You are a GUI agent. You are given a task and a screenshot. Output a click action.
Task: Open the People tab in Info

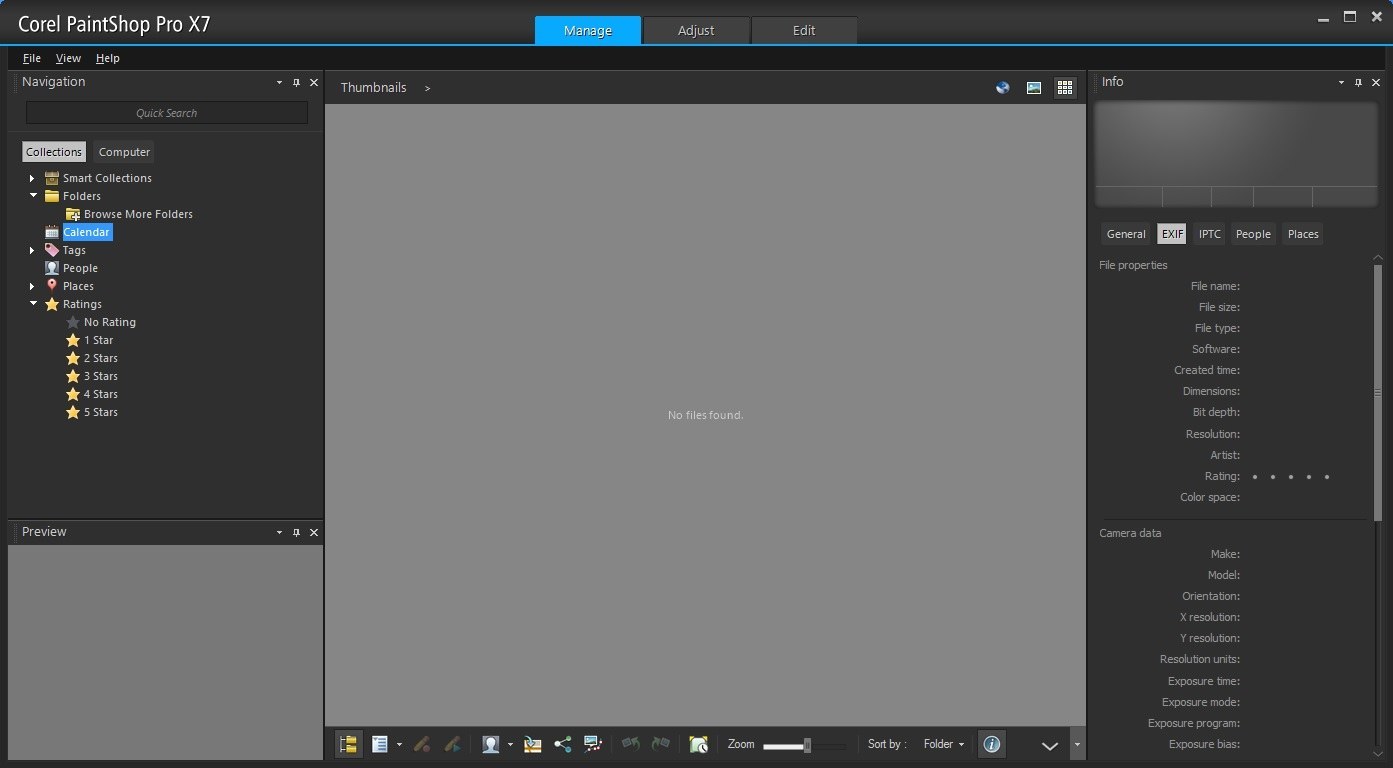coord(1253,234)
